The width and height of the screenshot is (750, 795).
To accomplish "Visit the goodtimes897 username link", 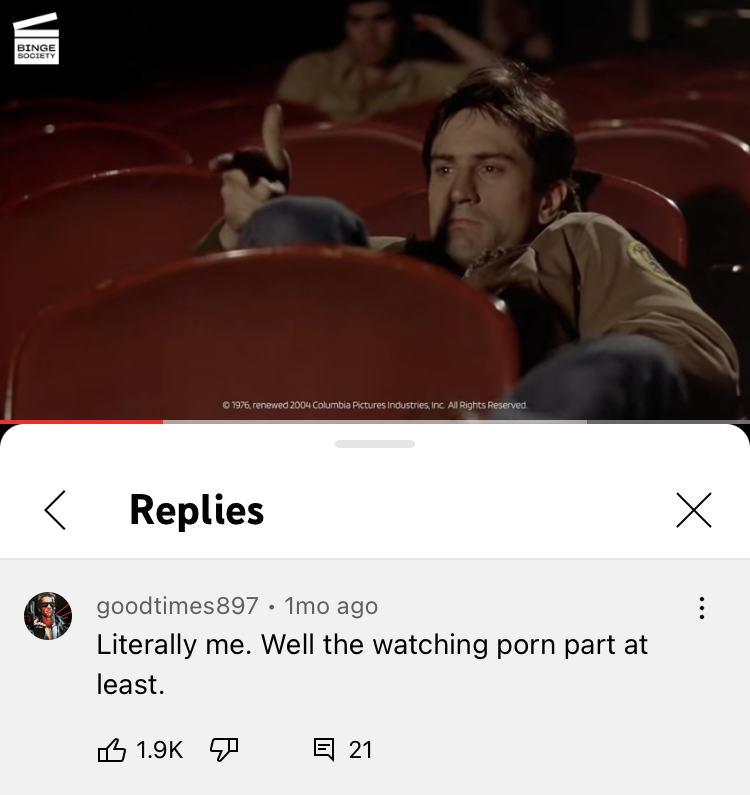I will click(x=177, y=605).
